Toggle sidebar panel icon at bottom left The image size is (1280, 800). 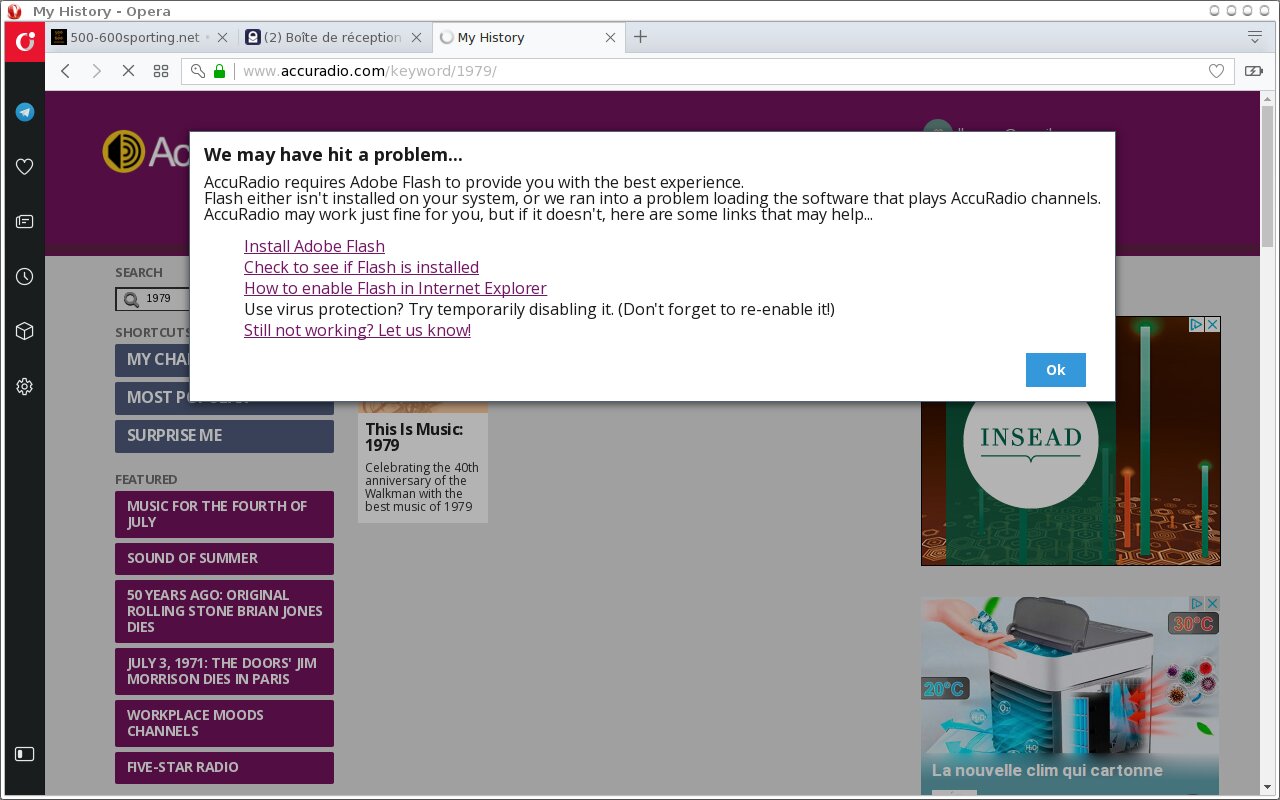click(25, 754)
